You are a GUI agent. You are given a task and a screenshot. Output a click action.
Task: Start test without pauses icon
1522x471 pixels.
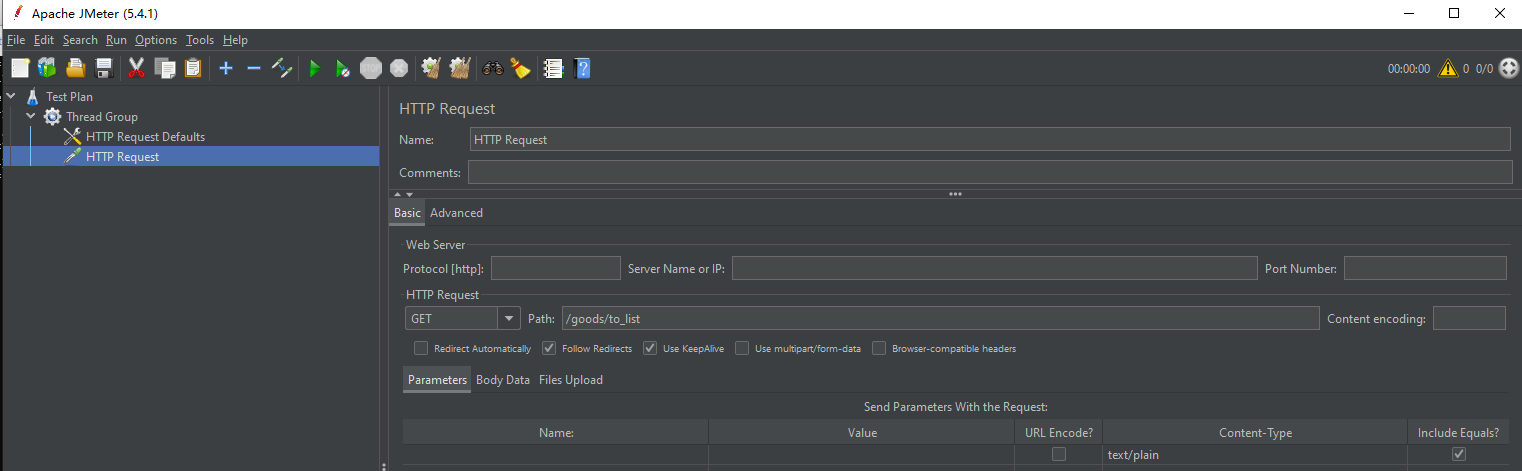point(342,68)
